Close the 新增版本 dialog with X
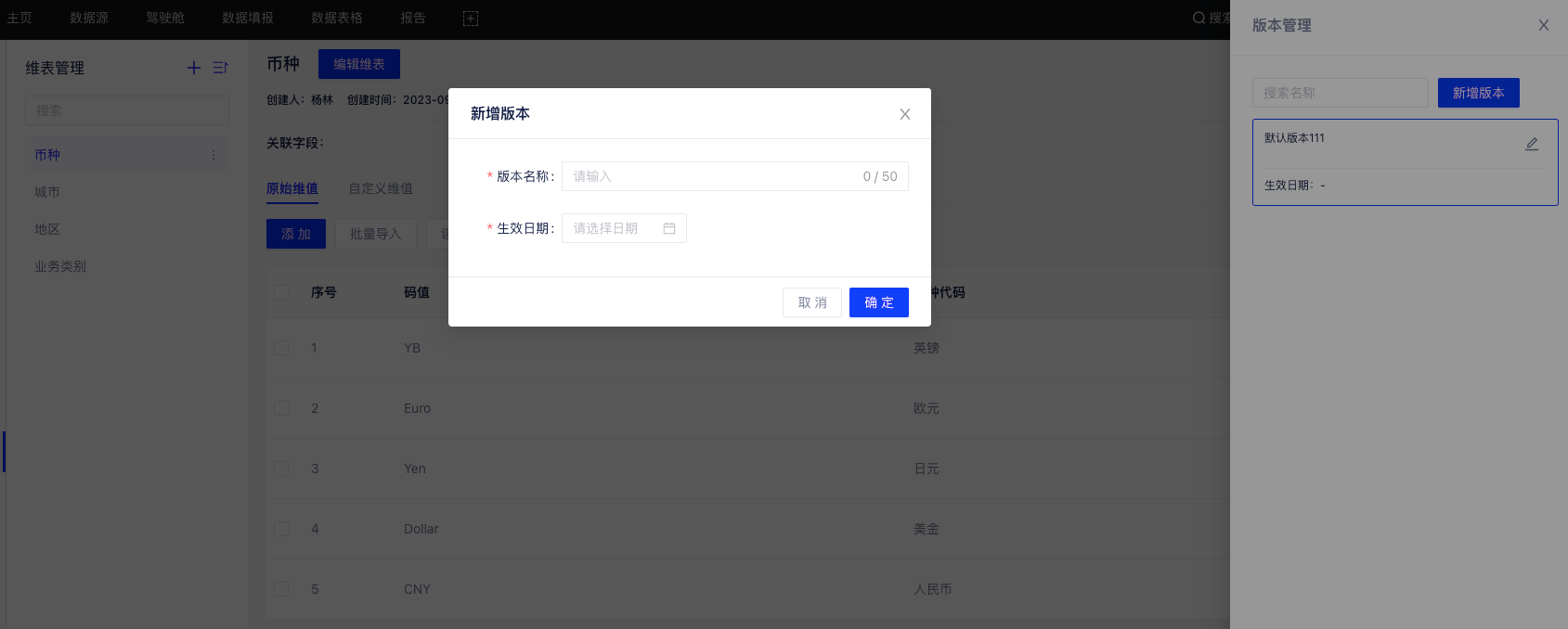Image resolution: width=1568 pixels, height=629 pixels. 905,114
